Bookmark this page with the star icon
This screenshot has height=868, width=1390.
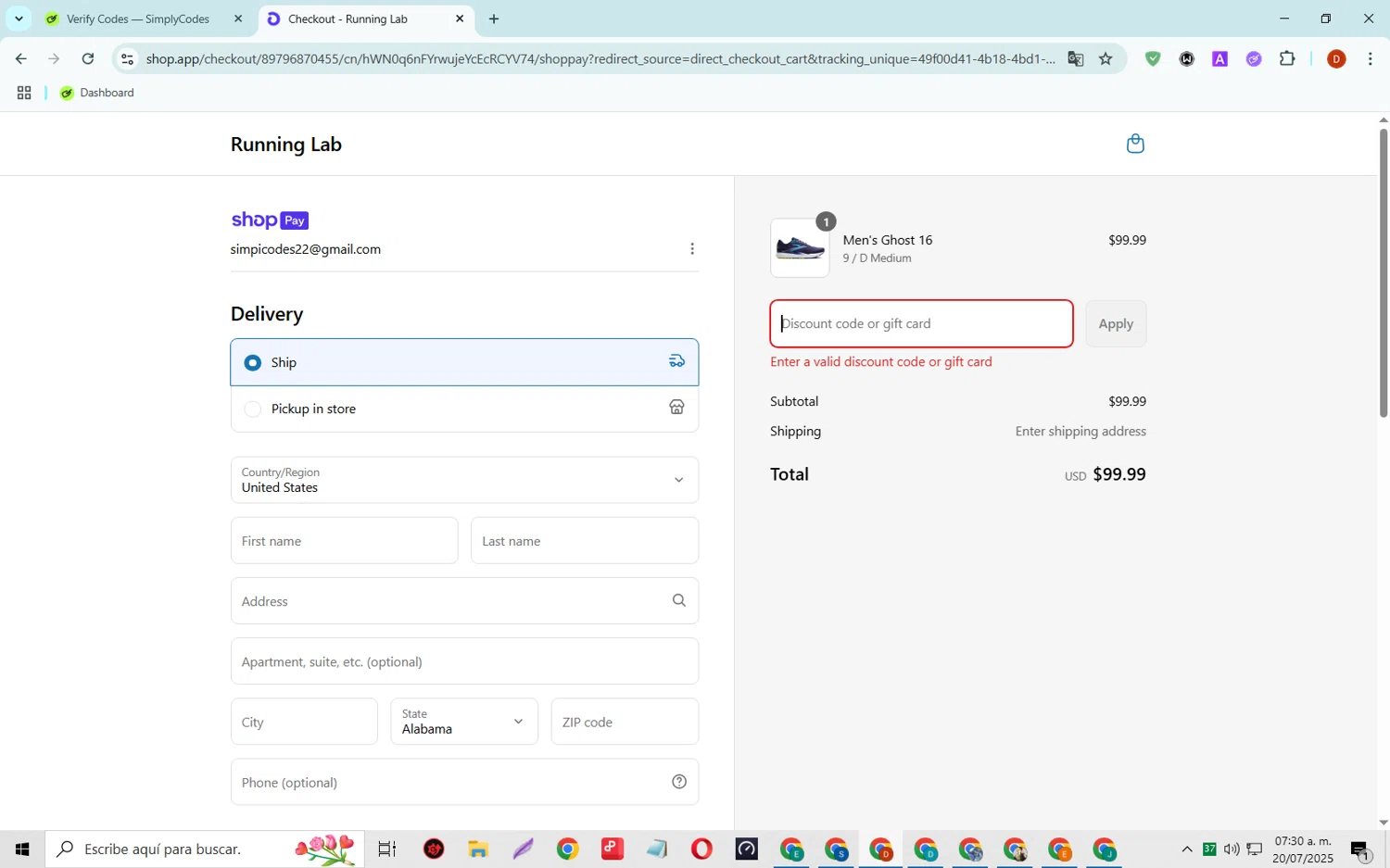click(x=1106, y=58)
